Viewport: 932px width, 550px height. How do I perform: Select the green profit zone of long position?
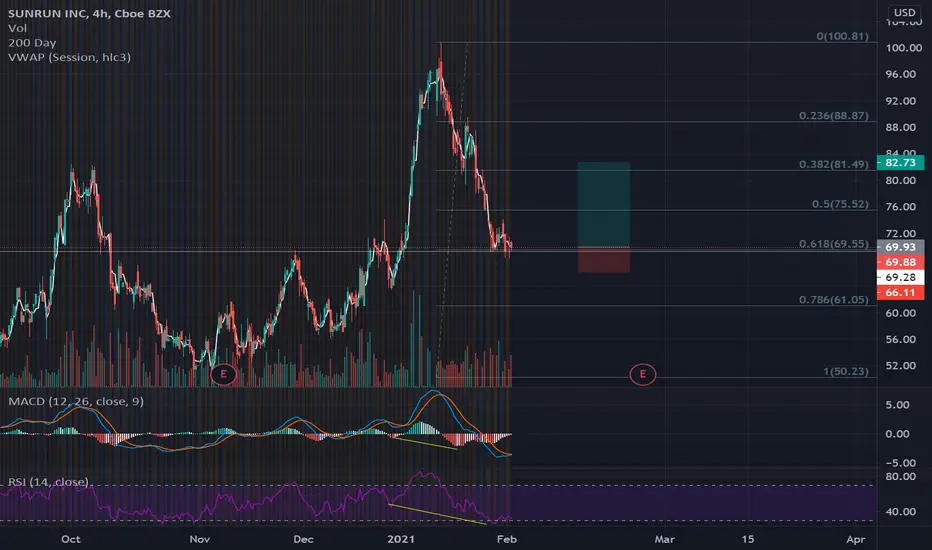604,205
